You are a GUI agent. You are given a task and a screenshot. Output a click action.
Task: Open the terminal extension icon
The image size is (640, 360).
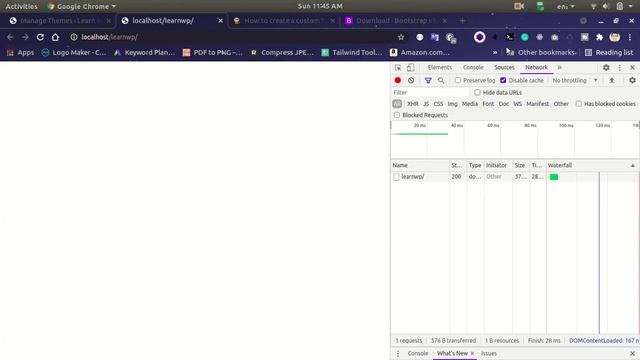509,37
